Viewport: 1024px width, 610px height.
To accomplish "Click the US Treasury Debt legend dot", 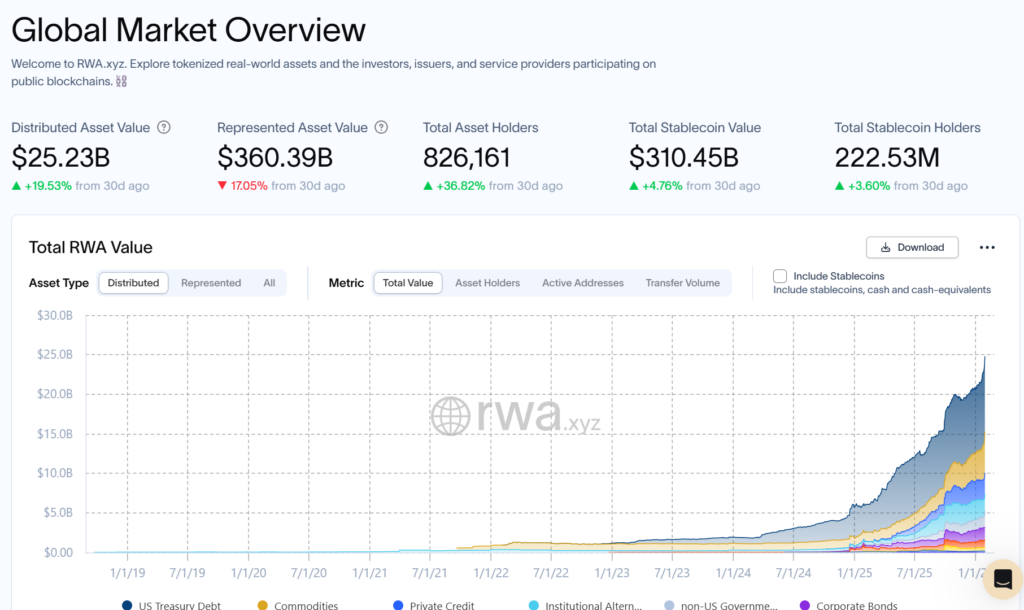I will (128, 605).
